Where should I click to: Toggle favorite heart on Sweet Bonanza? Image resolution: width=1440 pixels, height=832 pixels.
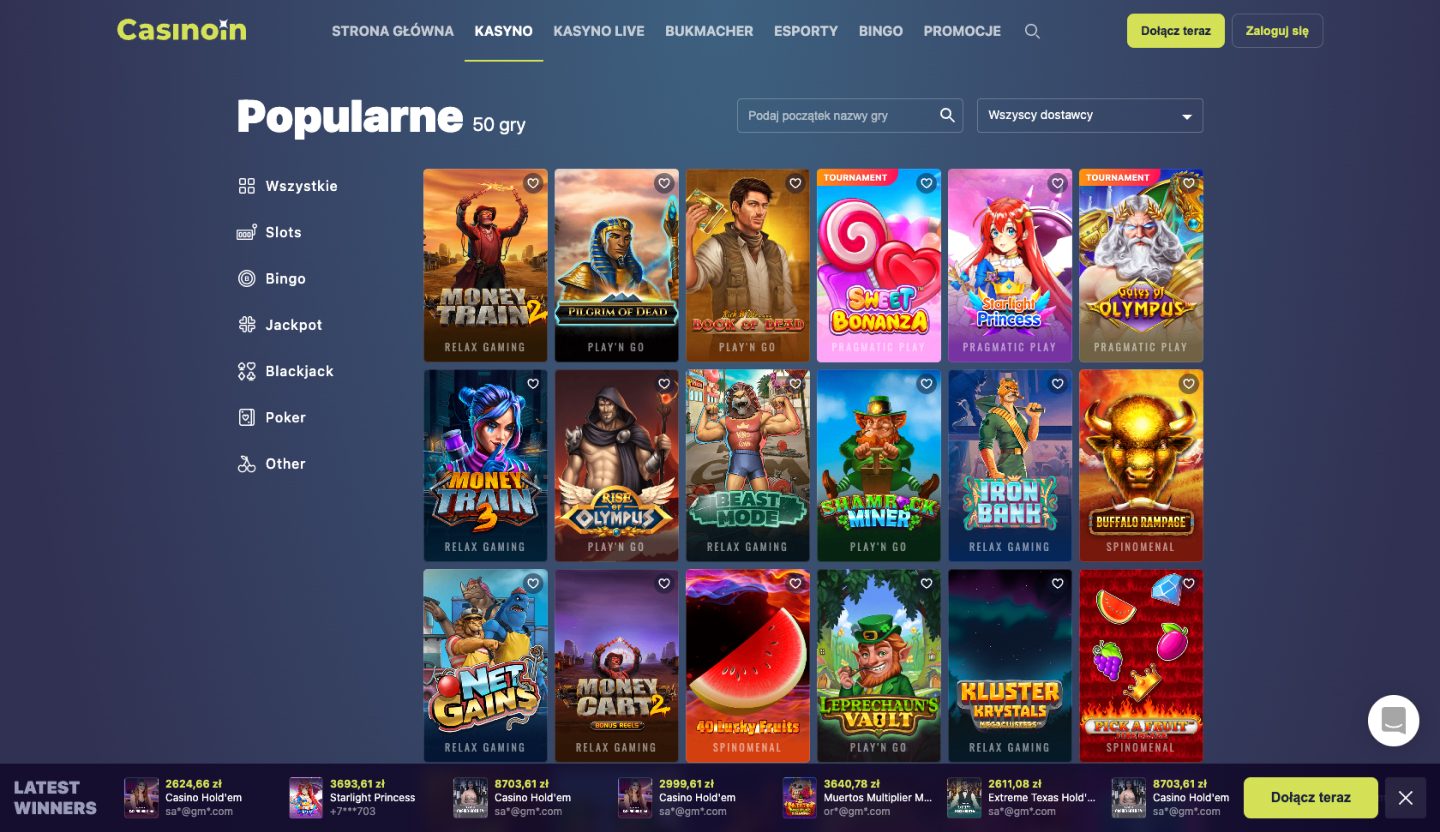point(926,183)
